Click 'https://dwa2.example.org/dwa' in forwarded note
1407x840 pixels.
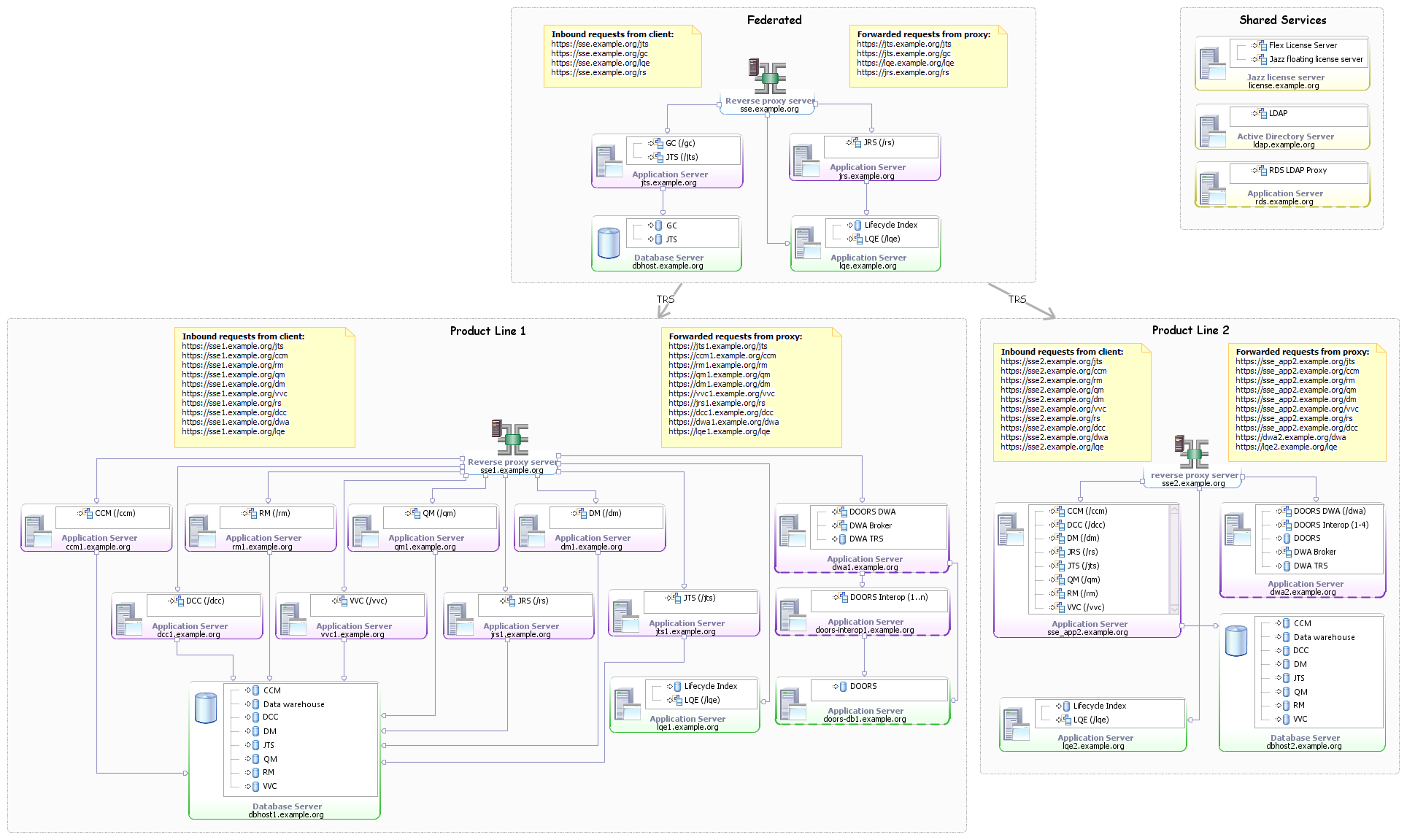(1290, 437)
